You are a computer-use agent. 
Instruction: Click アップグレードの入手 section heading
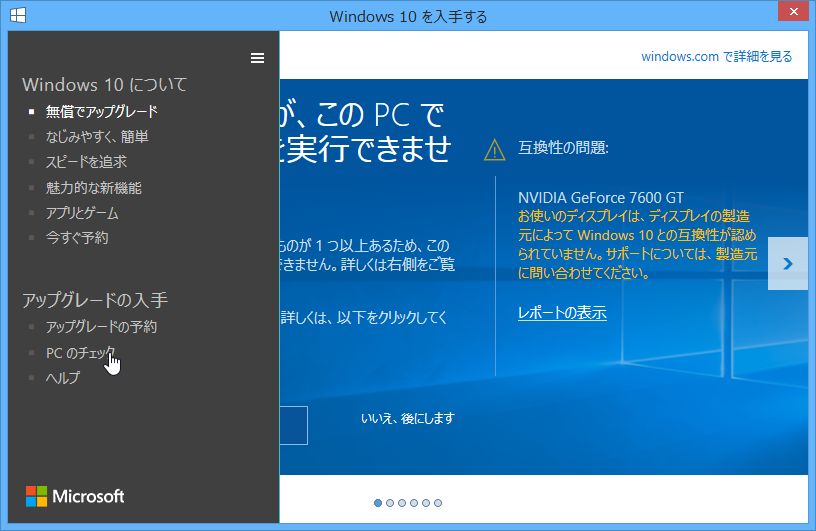(x=95, y=300)
